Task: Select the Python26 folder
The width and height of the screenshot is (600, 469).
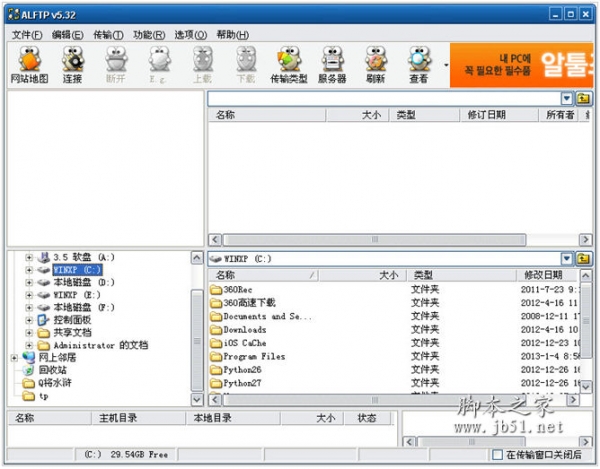Action: click(236, 370)
